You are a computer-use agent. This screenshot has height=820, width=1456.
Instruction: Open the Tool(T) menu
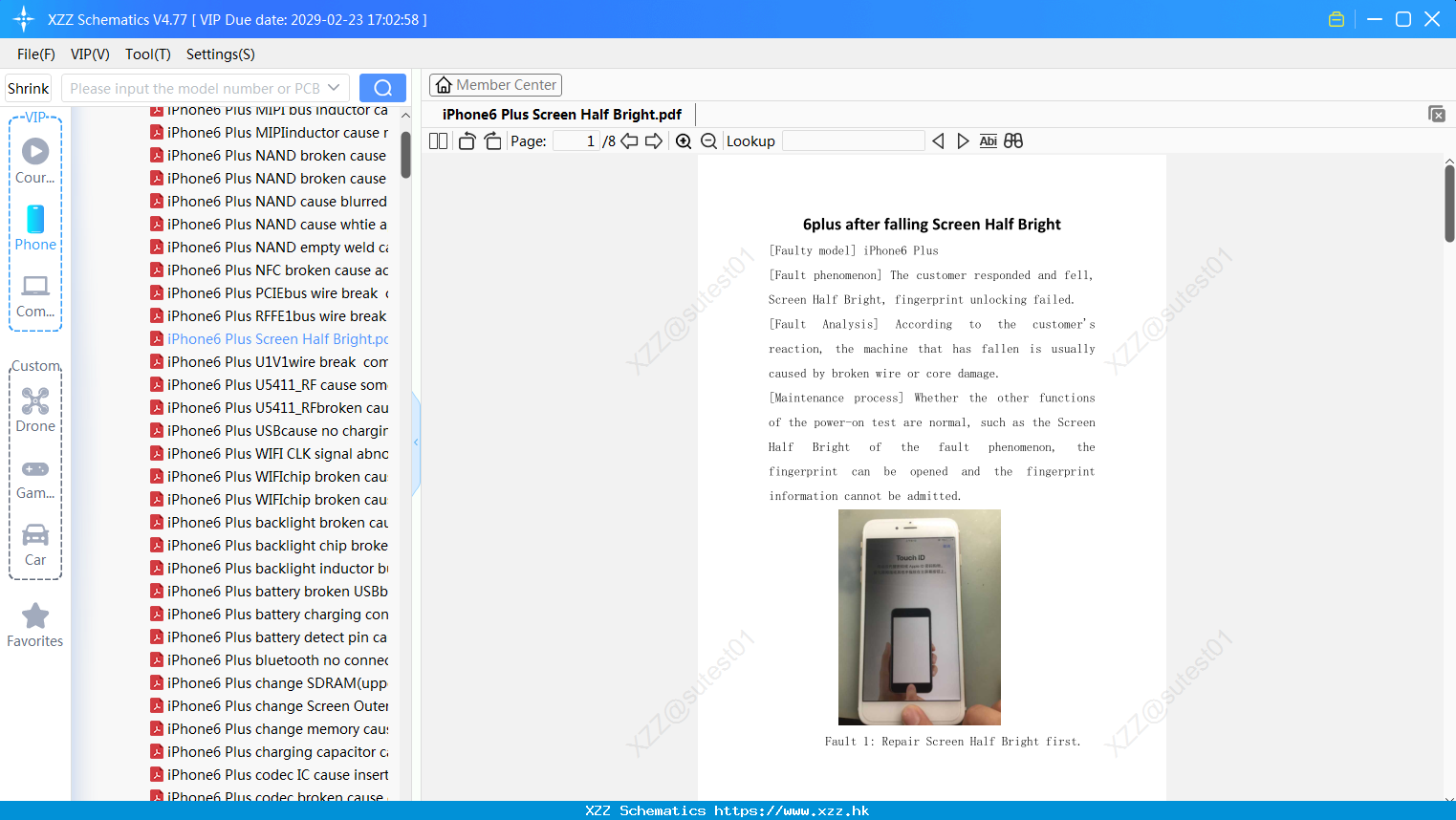click(x=148, y=54)
